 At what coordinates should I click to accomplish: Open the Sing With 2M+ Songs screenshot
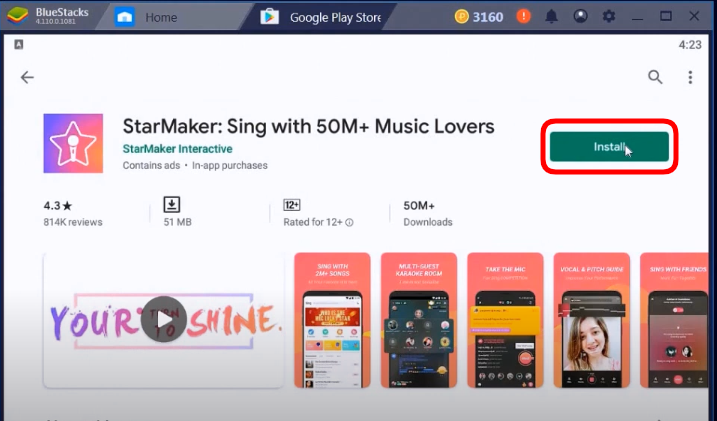tap(332, 320)
